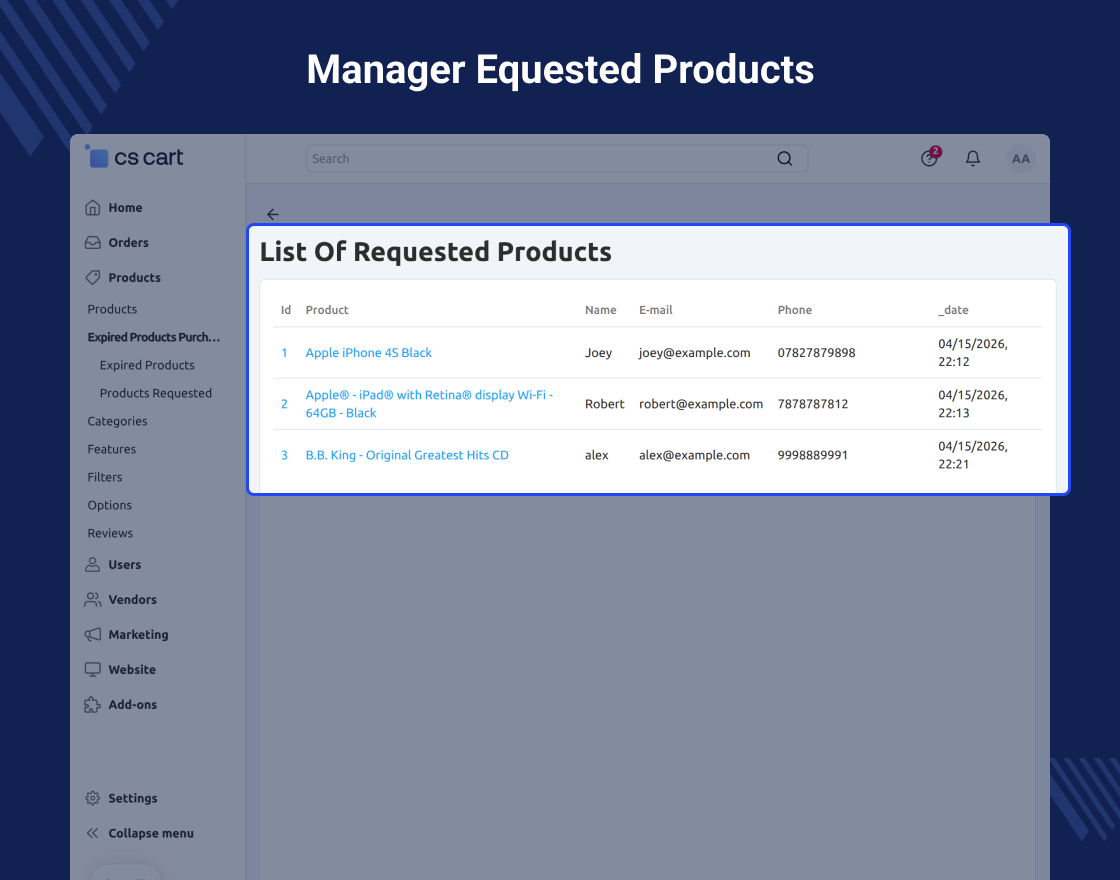Select the alex@example.com email cell
This screenshot has height=880, width=1120.
click(x=694, y=455)
